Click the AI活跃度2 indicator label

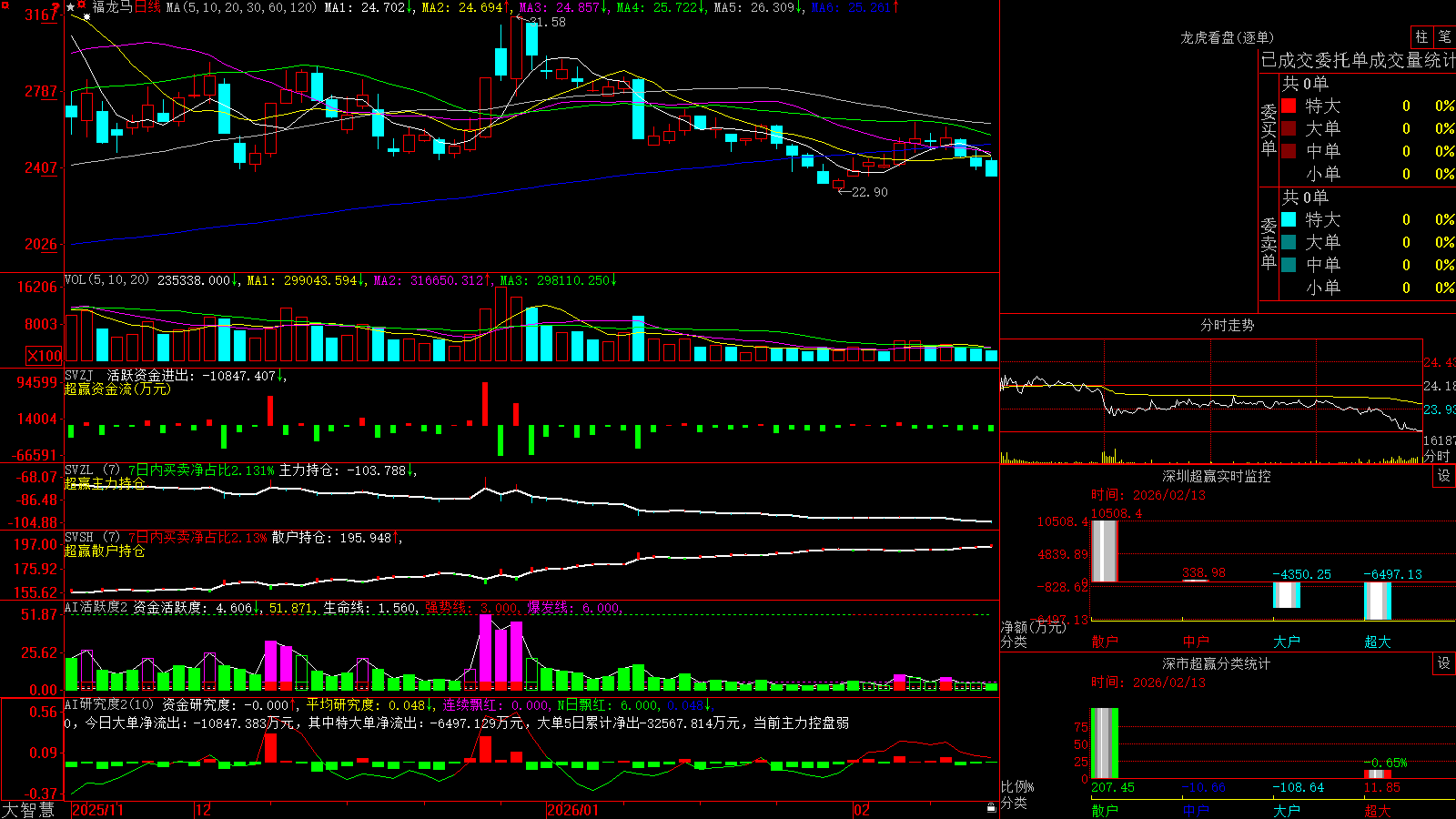pos(96,608)
